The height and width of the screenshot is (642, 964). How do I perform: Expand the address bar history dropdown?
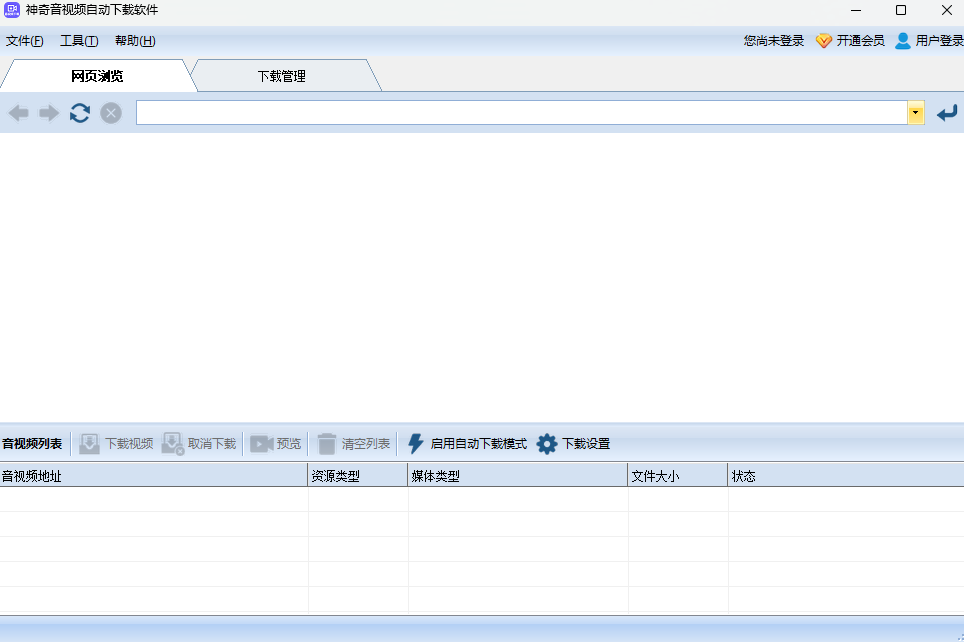pyautogui.click(x=916, y=113)
